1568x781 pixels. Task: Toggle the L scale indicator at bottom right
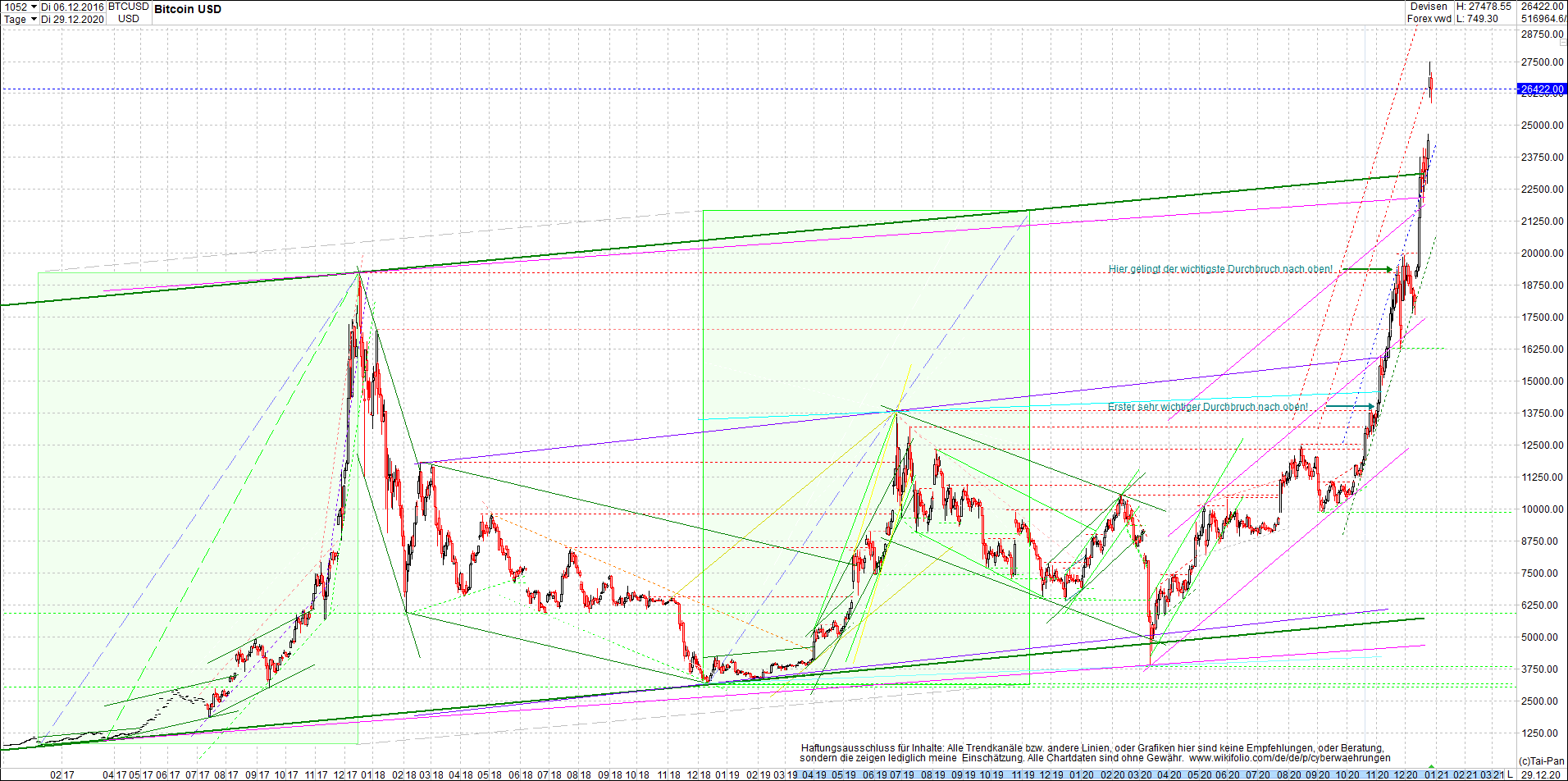(1511, 774)
